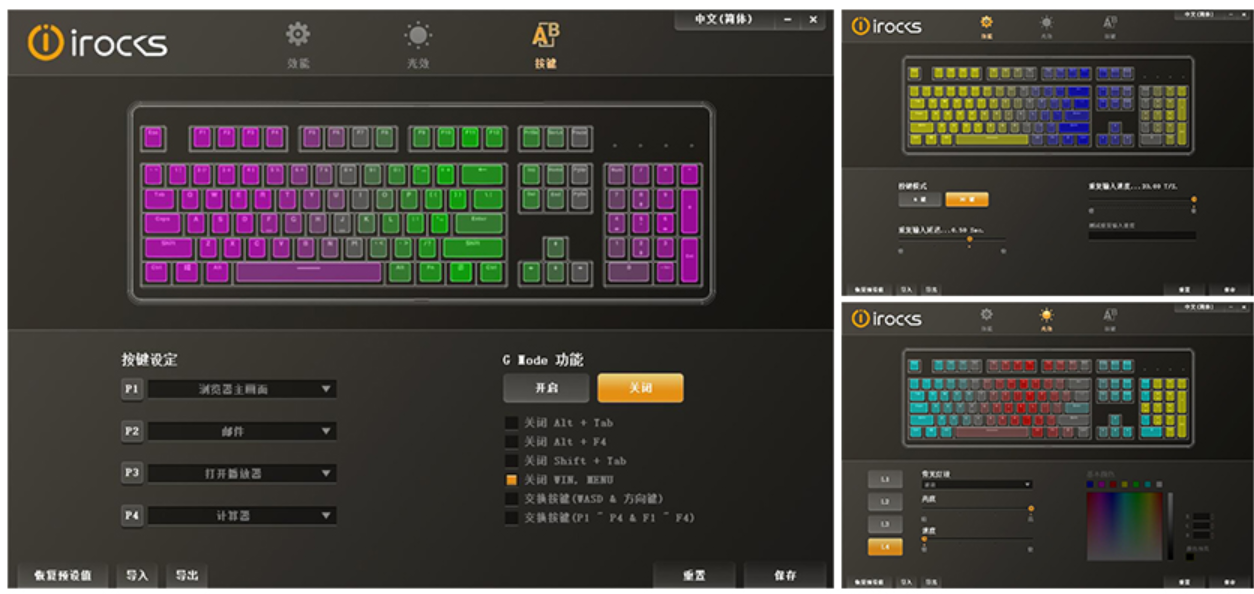Click the P1 macro key icon

coord(132,388)
